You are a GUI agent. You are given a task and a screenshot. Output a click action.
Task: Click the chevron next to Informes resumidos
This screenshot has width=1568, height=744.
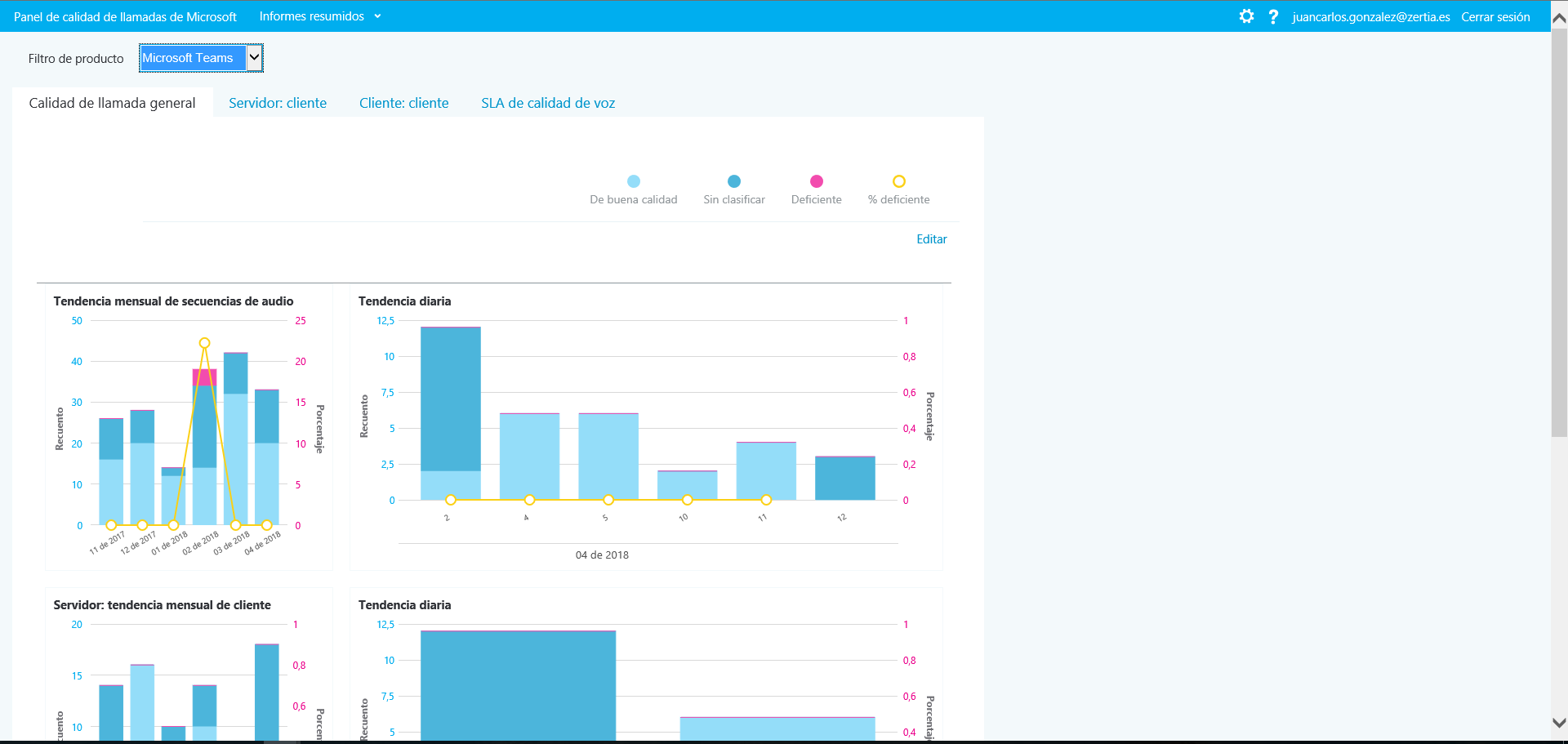[377, 16]
